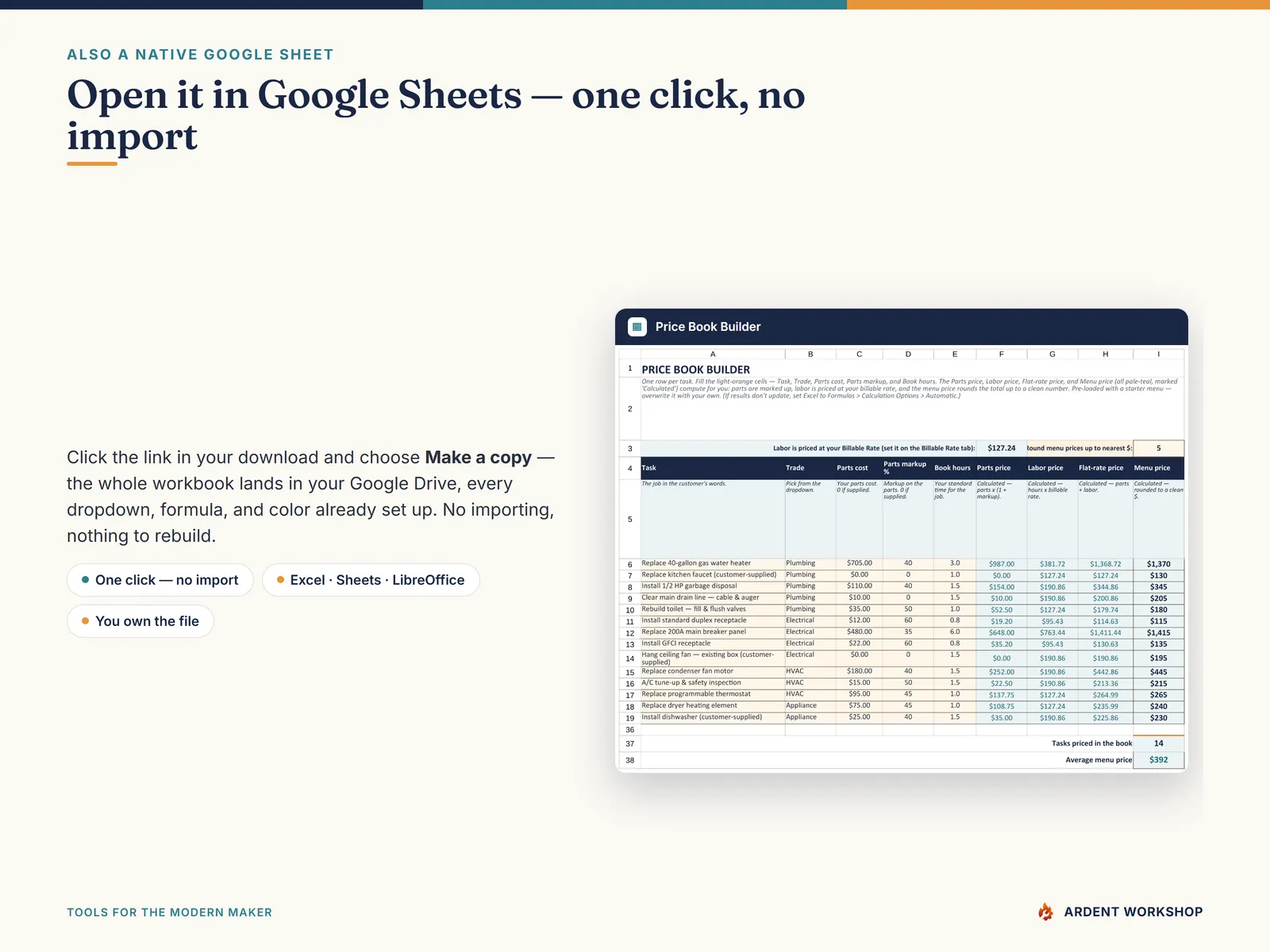Click the $1,415 menu price cell
The height and width of the screenshot is (952, 1270).
pyautogui.click(x=1159, y=633)
